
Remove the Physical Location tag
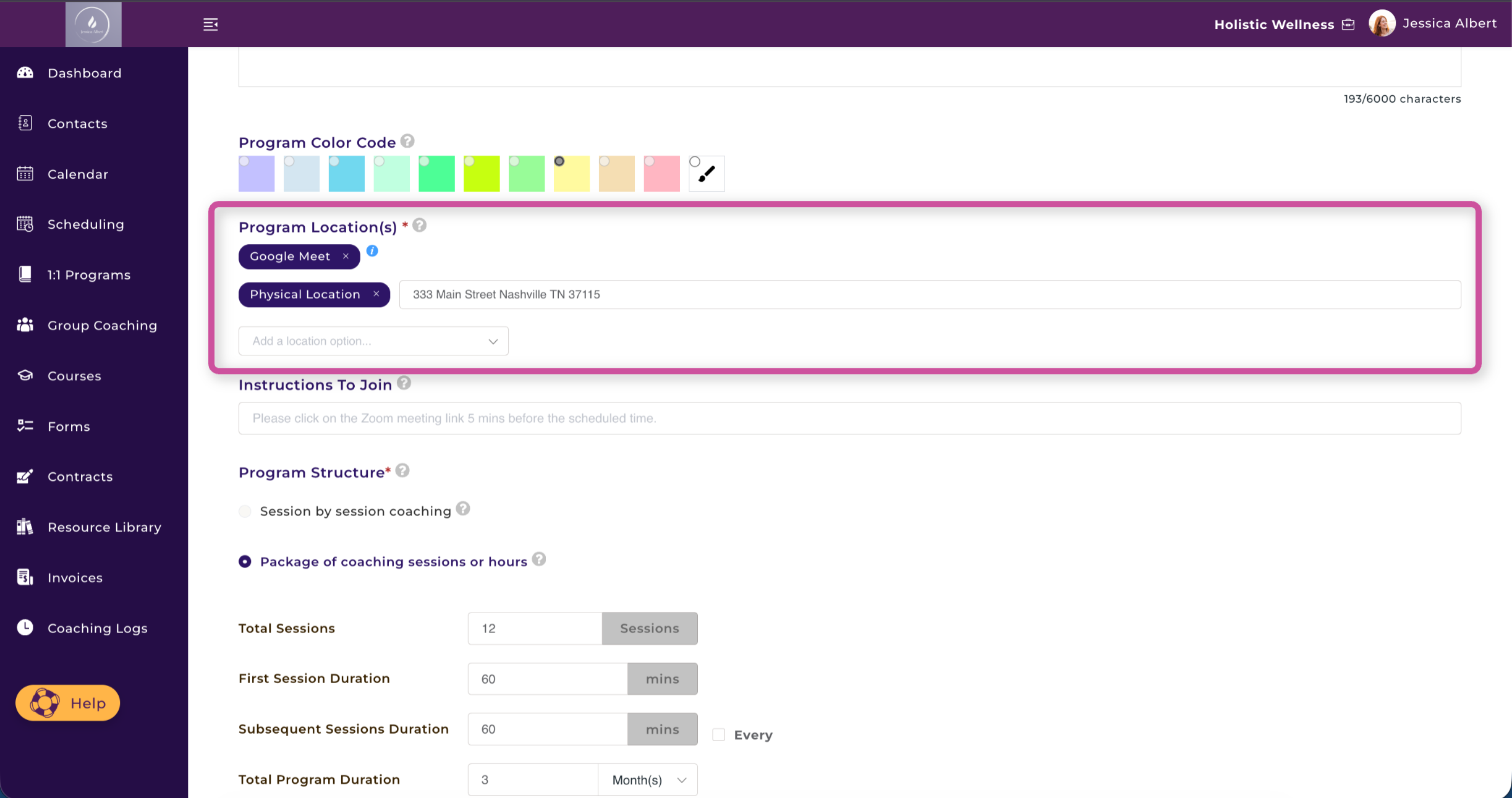pyautogui.click(x=376, y=294)
